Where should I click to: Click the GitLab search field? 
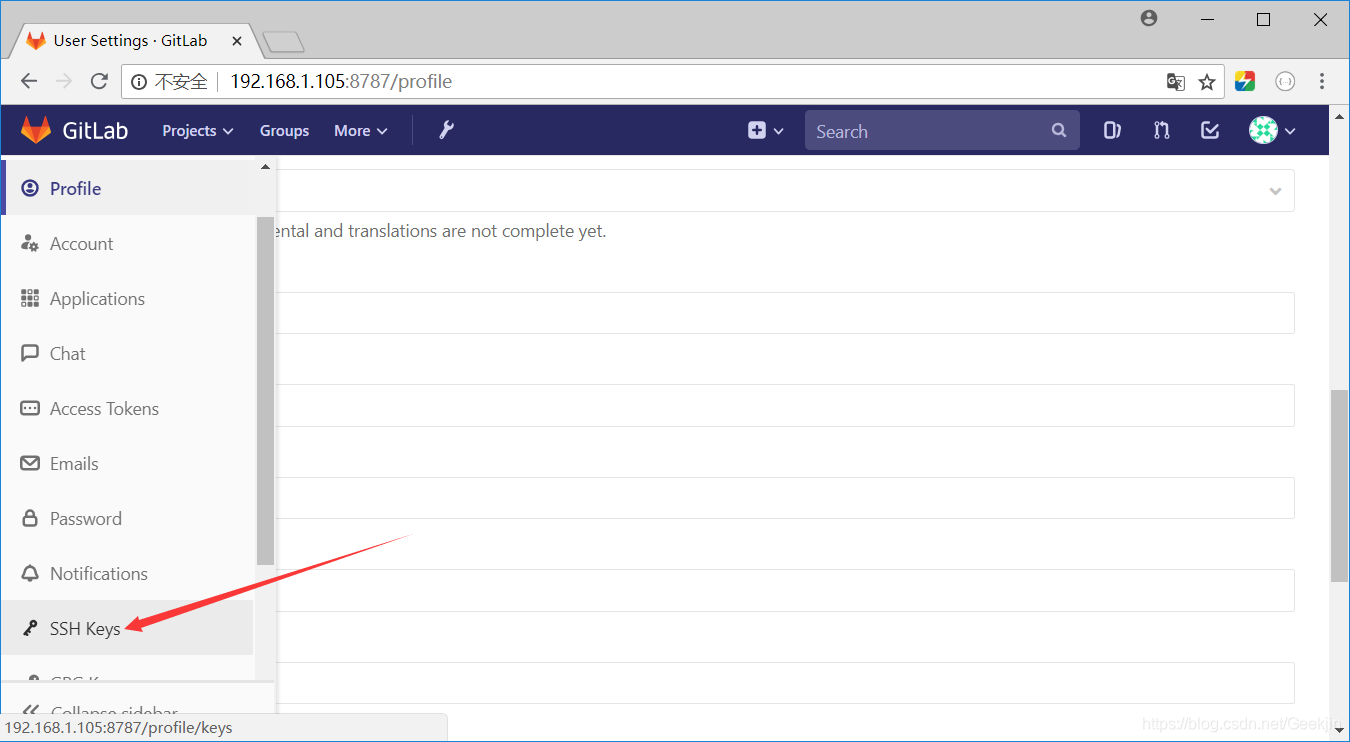[942, 130]
